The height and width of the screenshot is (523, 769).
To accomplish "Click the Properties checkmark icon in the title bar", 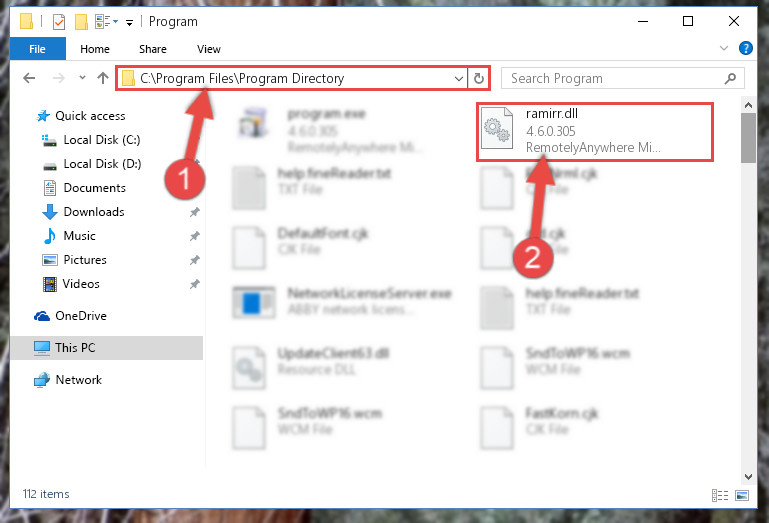I will coord(59,22).
